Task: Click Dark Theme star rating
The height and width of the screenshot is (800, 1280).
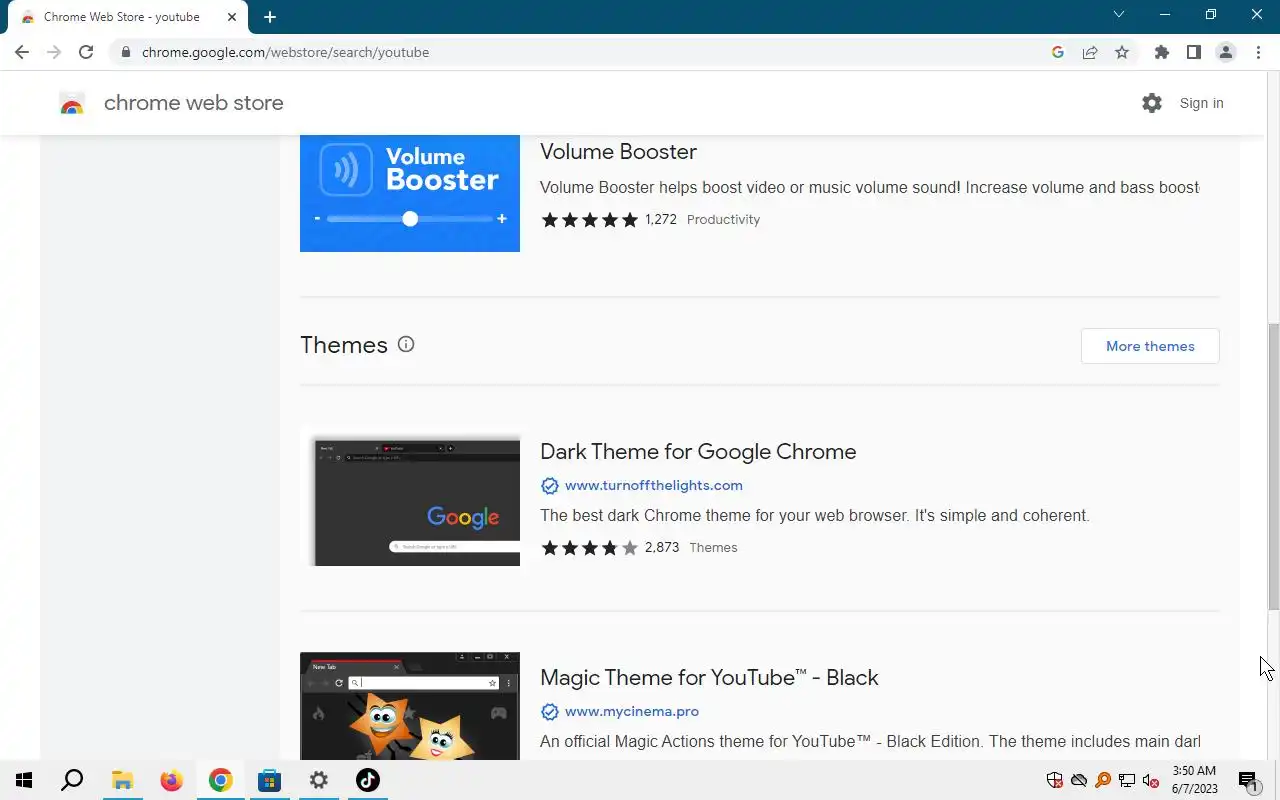Action: (589, 547)
